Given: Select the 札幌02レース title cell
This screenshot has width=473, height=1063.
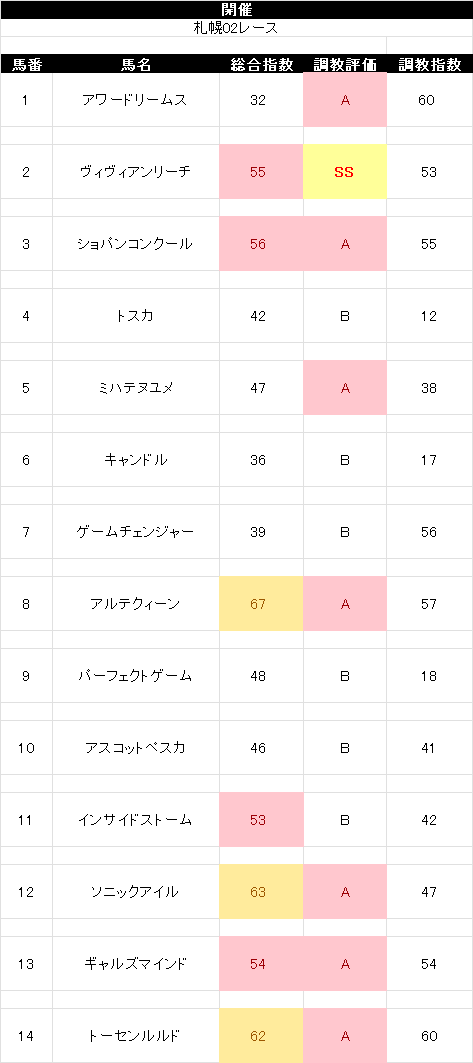Looking at the screenshot, I should (236, 28).
